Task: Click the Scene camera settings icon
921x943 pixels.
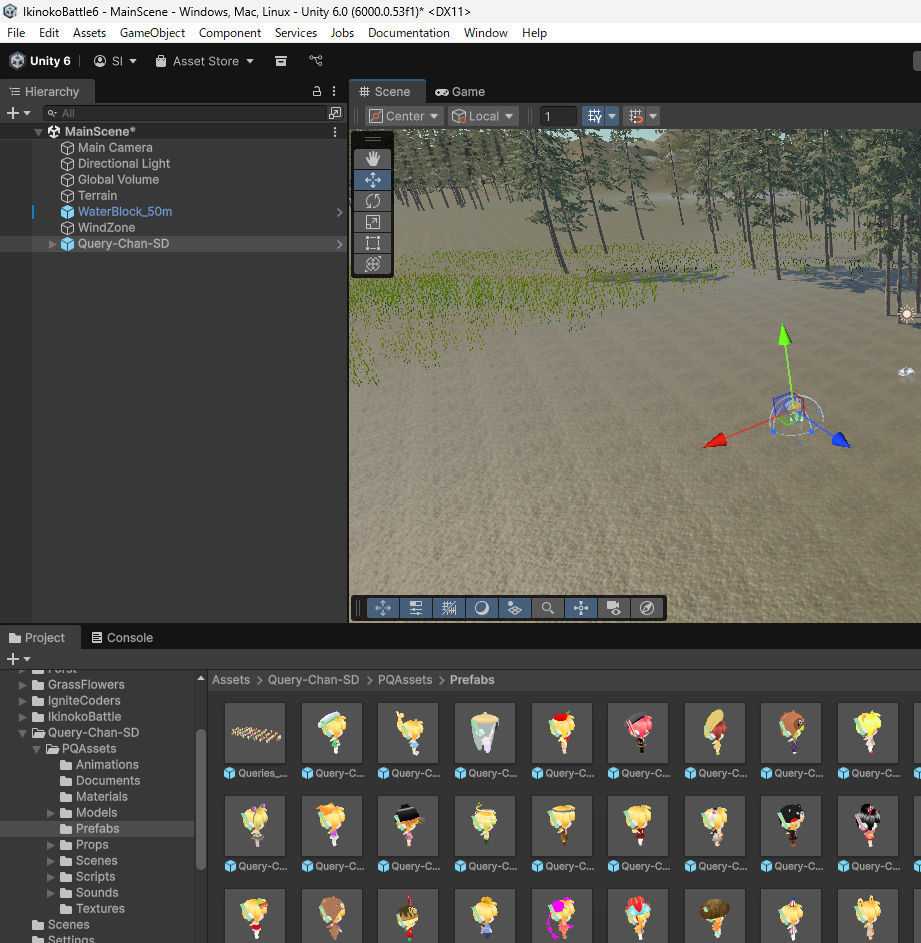Action: tap(614, 608)
